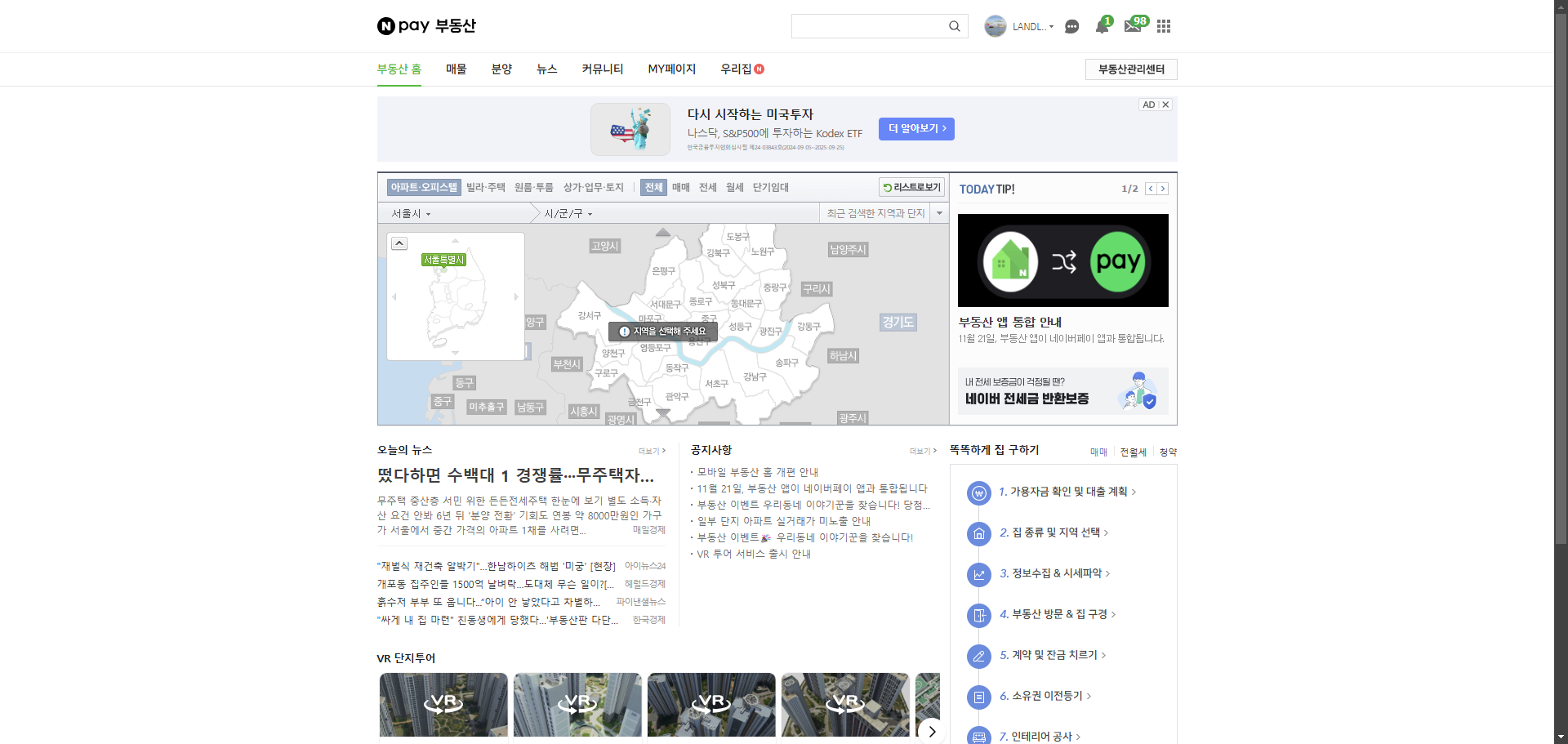
Task: Click the pan-up arrow above the map
Action: (x=663, y=233)
